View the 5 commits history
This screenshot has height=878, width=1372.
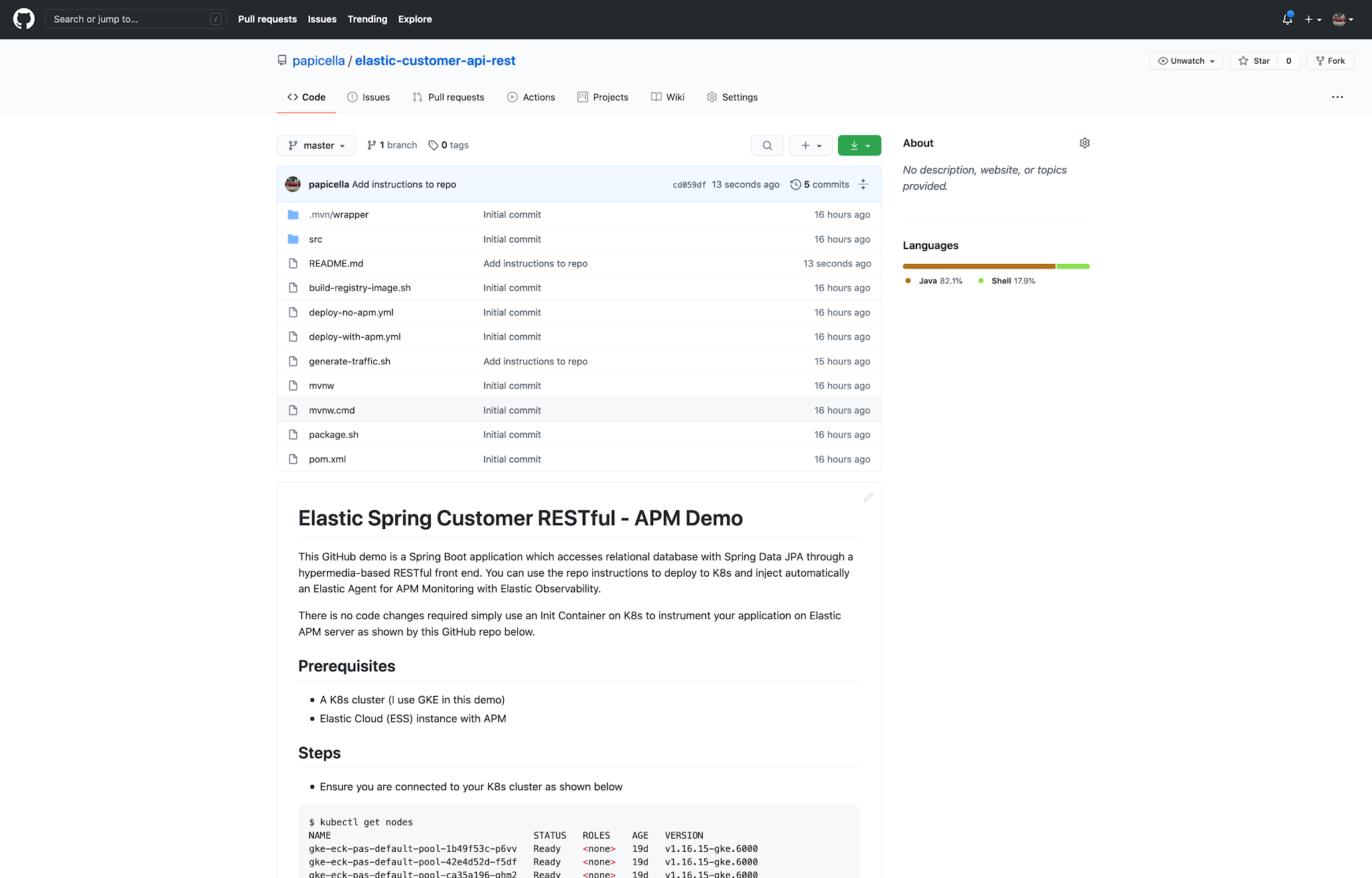coord(820,184)
